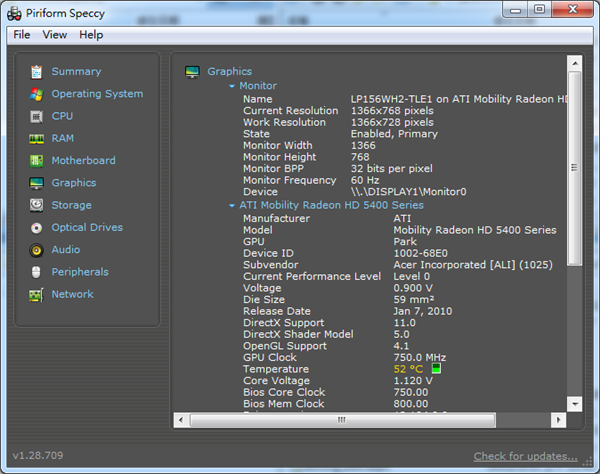Open the File menu

pos(22,35)
